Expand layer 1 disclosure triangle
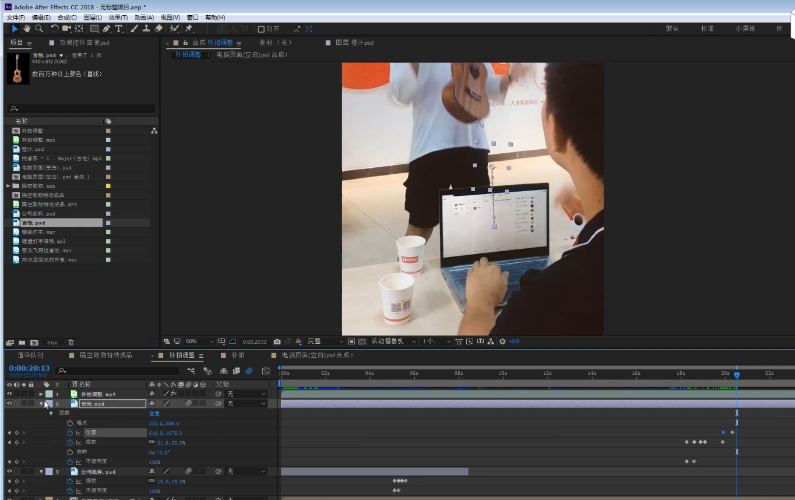This screenshot has width=795, height=500. (41, 394)
